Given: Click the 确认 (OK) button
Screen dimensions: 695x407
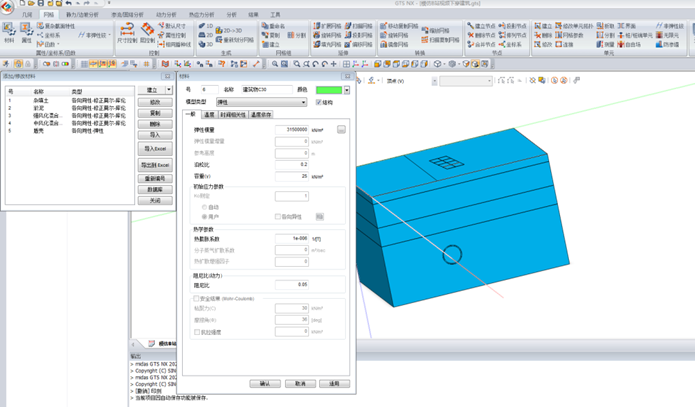Looking at the screenshot, I should 265,384.
